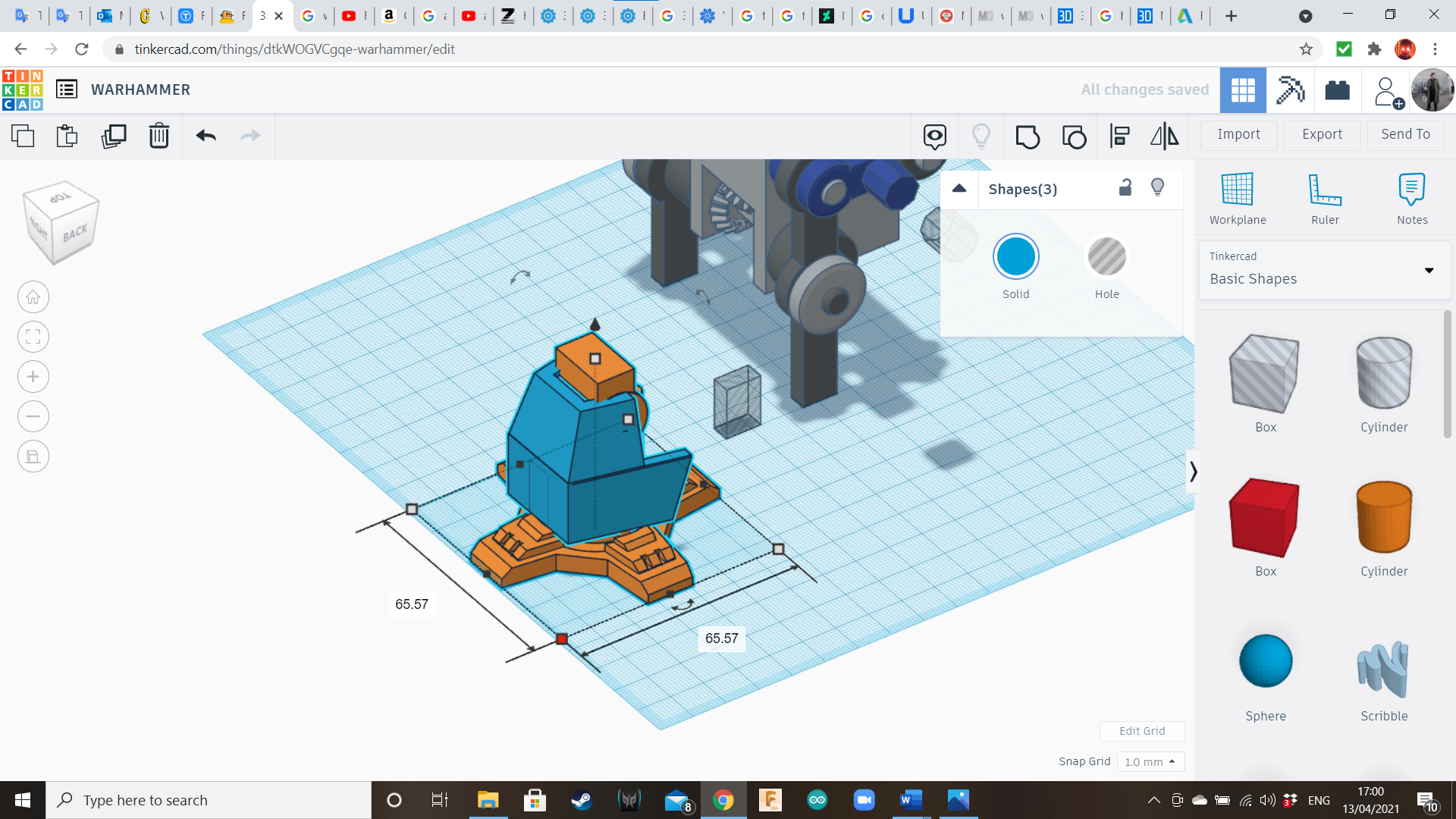Screen dimensions: 1456x819
Task: Select the Mirror tool
Action: pos(1164,136)
